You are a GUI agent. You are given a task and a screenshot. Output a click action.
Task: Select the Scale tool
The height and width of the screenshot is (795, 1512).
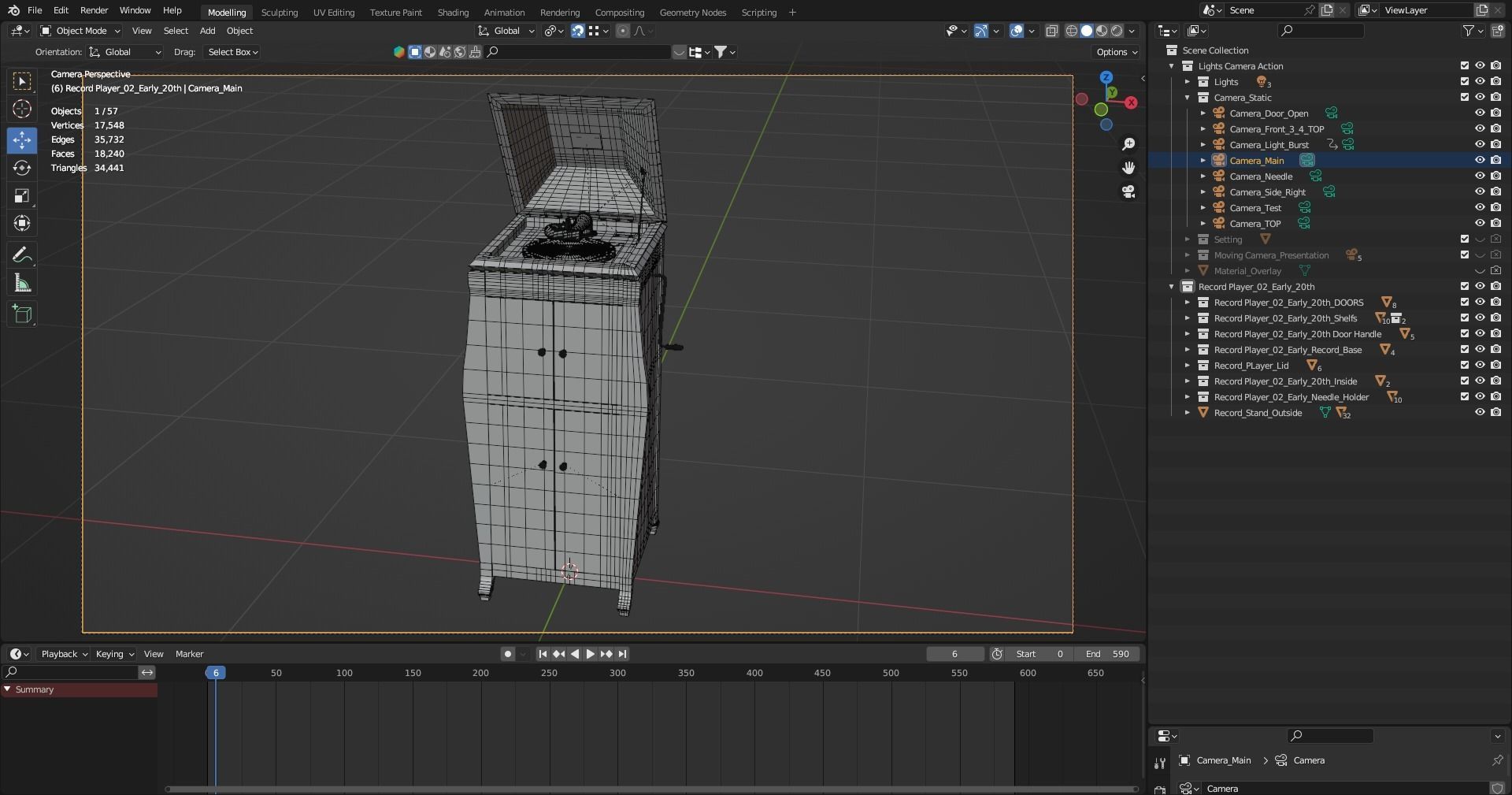coord(22,196)
